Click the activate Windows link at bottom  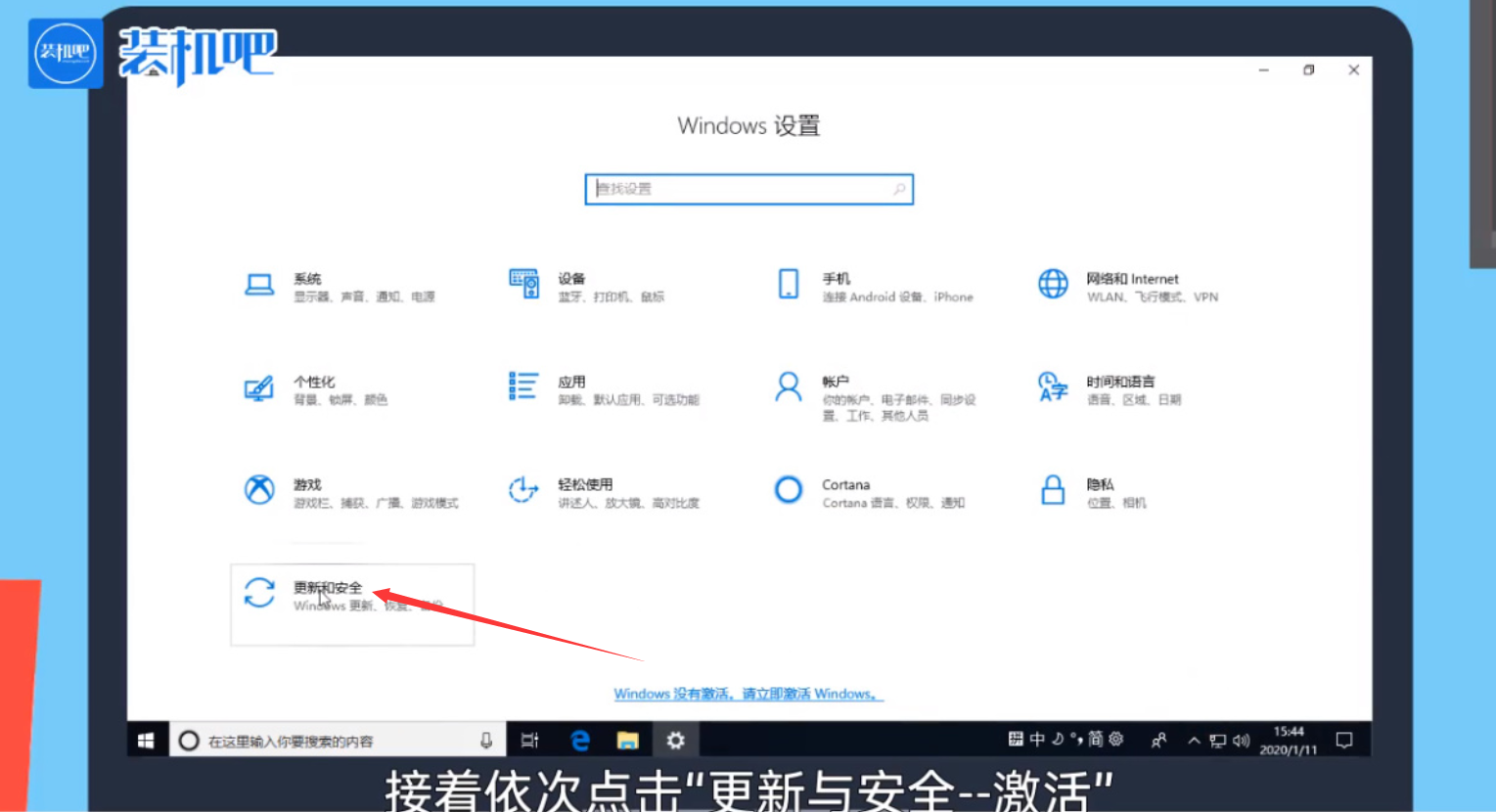coord(748,694)
